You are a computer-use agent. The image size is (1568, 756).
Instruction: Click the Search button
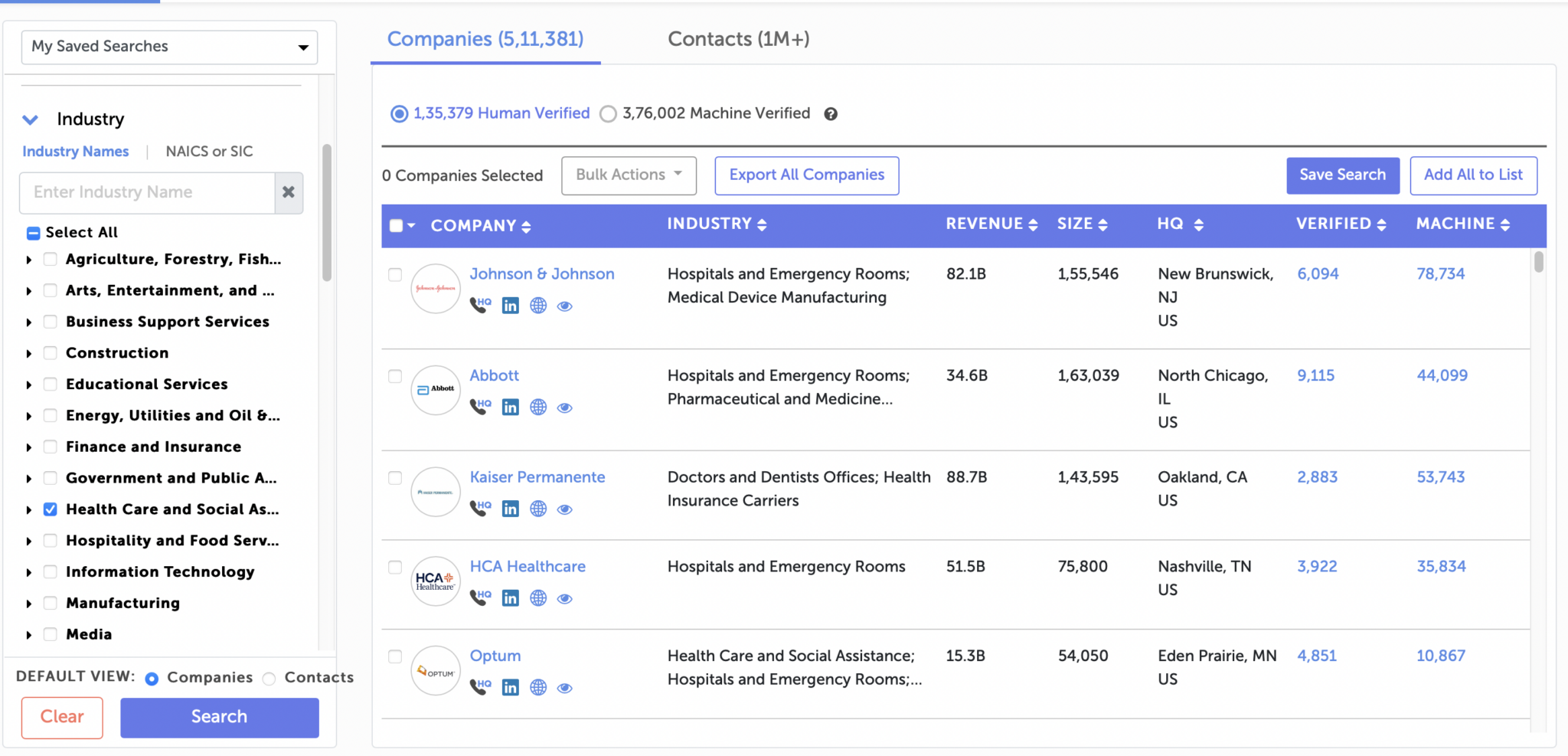219,717
